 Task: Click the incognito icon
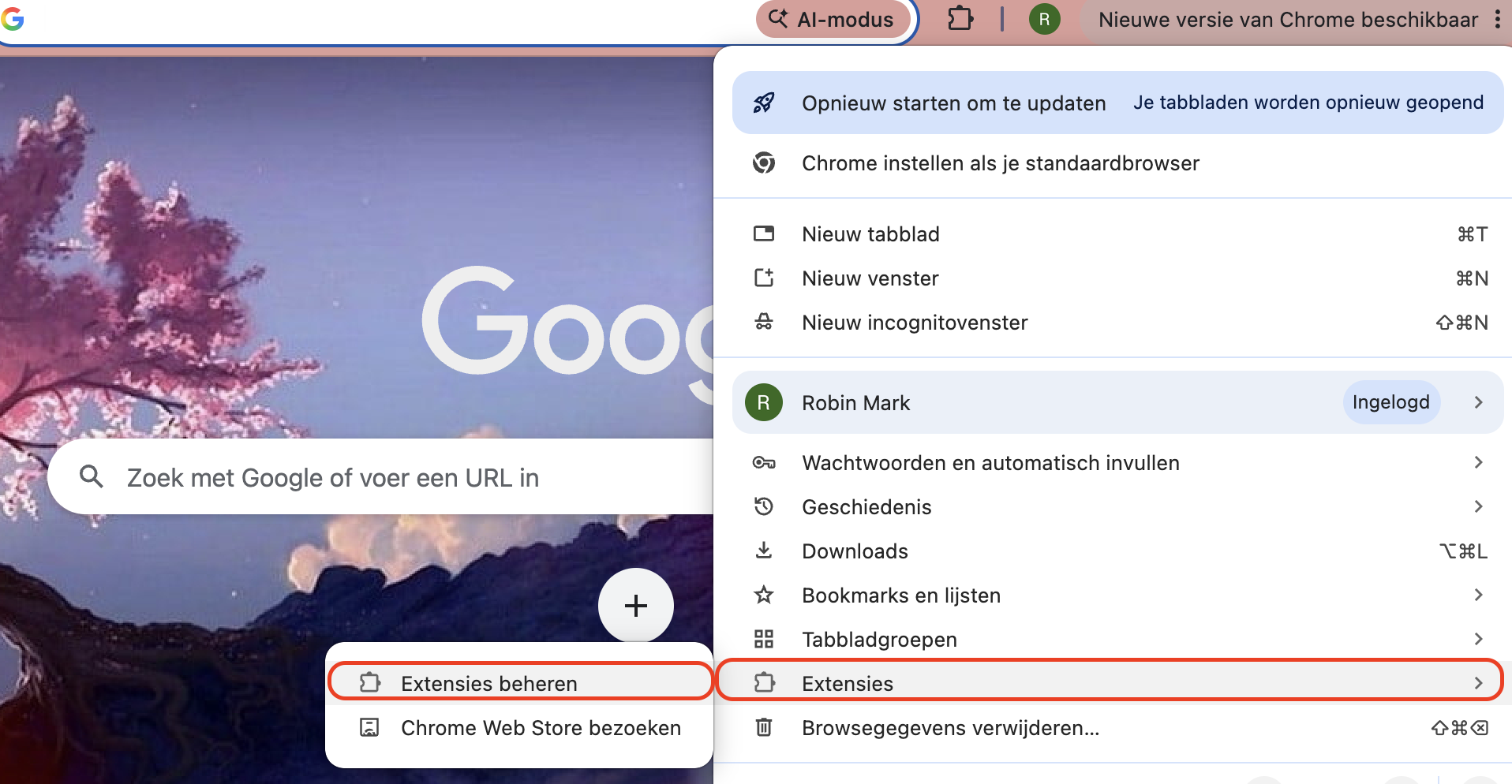[x=764, y=322]
